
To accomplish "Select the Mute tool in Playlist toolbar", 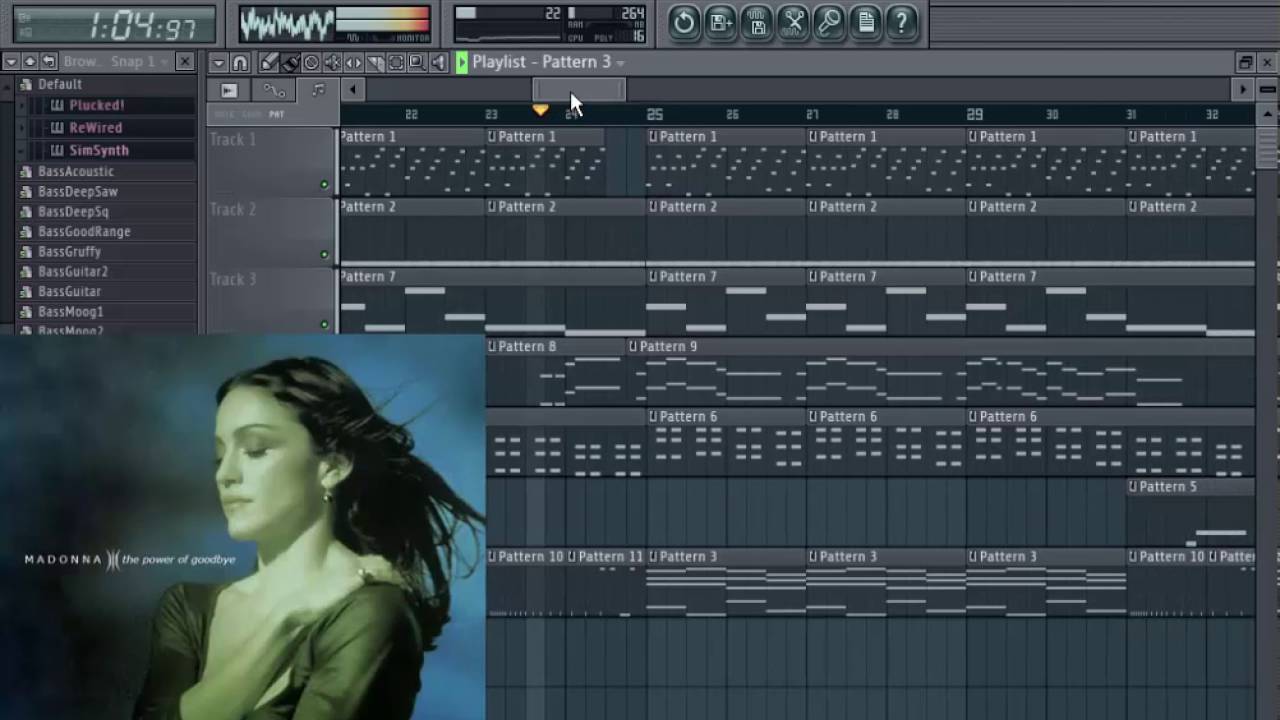I will 332,63.
